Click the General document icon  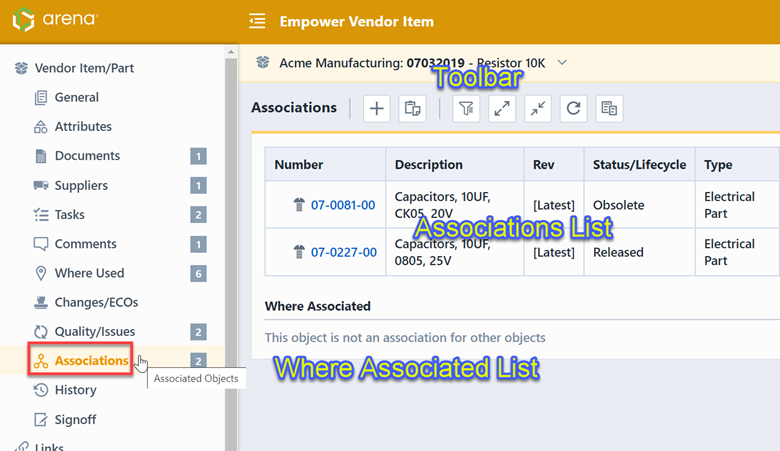pos(41,97)
